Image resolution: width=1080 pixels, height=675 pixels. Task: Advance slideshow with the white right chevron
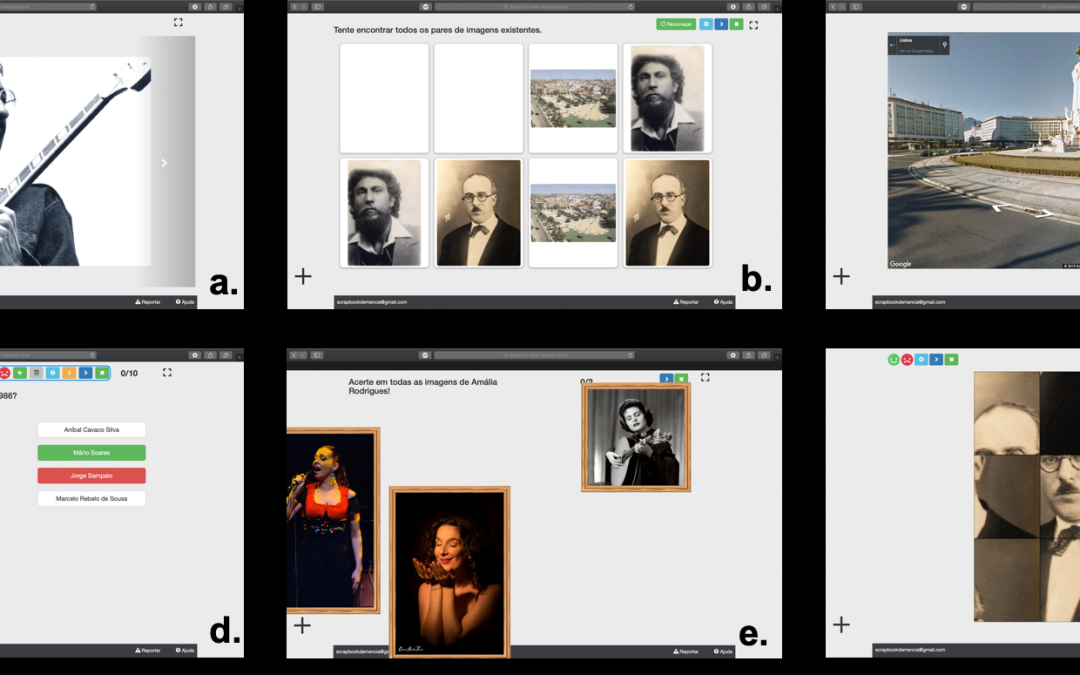[x=164, y=163]
